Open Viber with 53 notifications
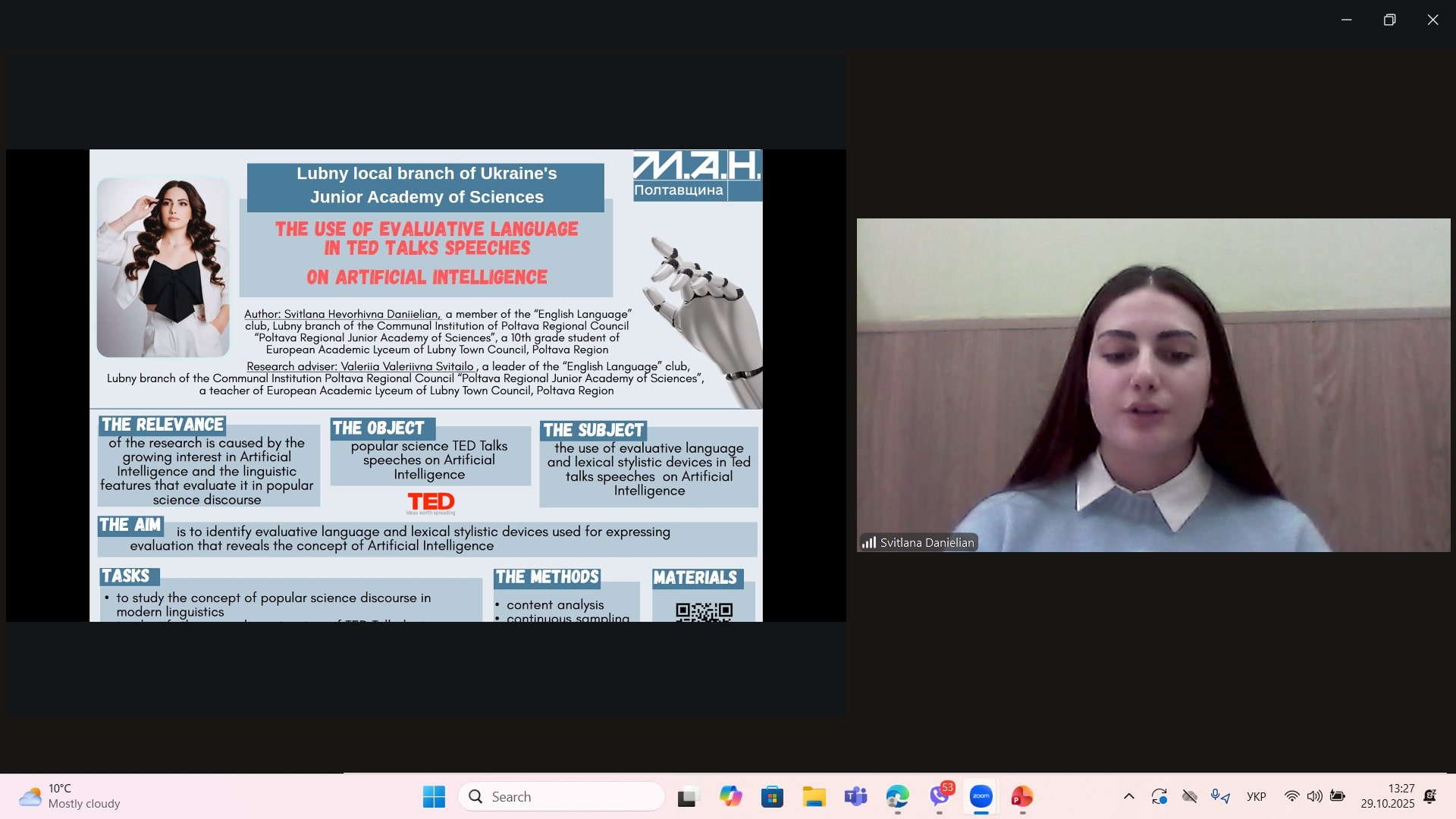The height and width of the screenshot is (819, 1456). click(940, 796)
